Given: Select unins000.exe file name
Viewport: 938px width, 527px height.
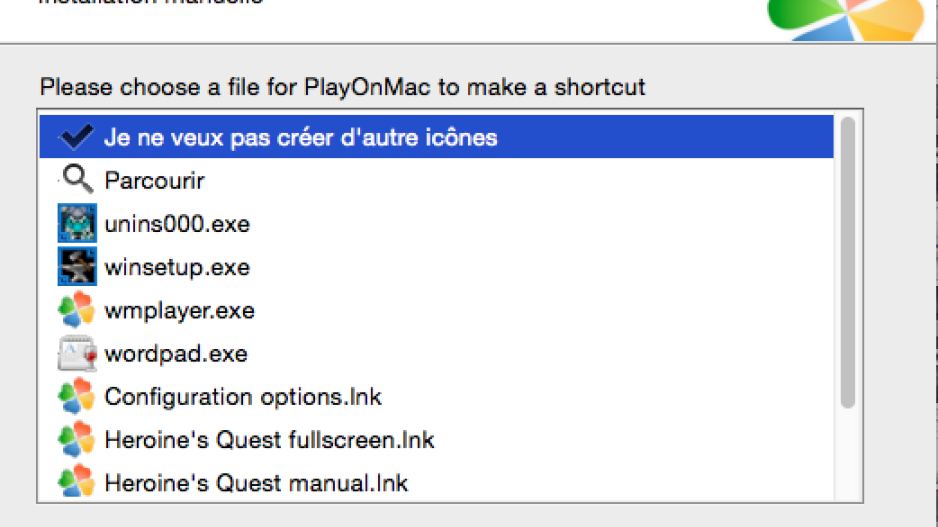Looking at the screenshot, I should tap(177, 224).
